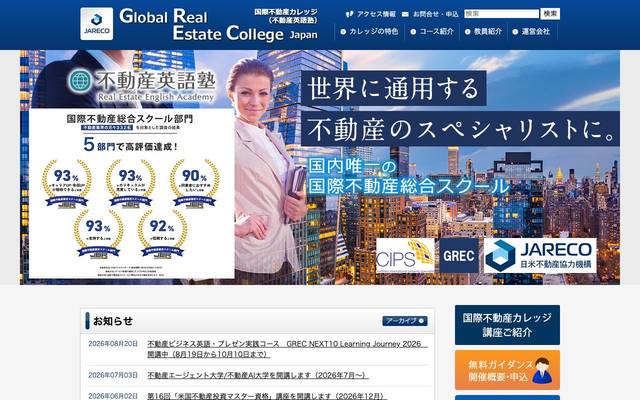Open 無料ガイダンス開催概要・申込 orange banner
The width and height of the screenshot is (640, 400).
[x=507, y=370]
